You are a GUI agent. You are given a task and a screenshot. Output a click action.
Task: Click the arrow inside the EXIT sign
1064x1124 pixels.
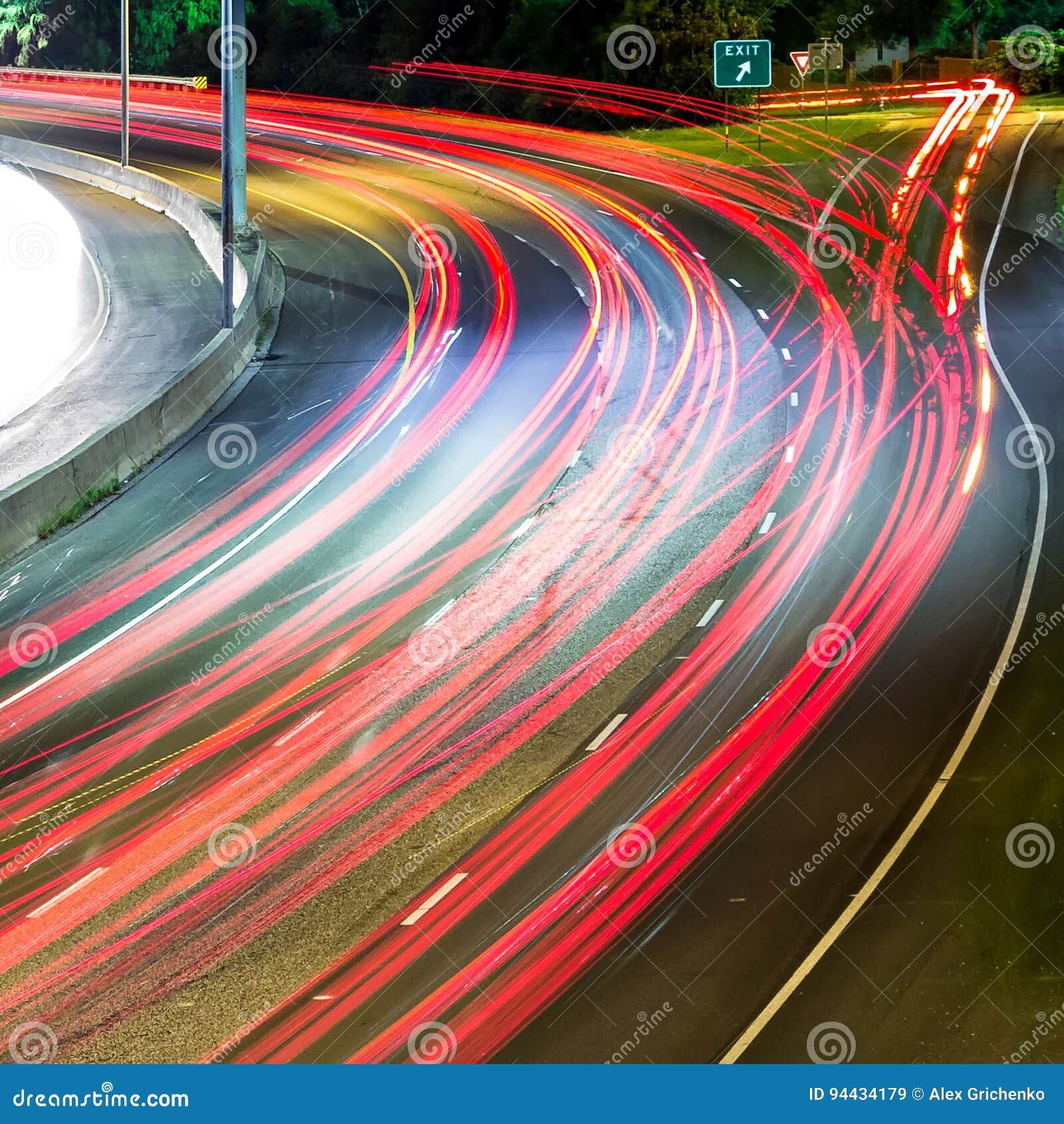pyautogui.click(x=745, y=70)
